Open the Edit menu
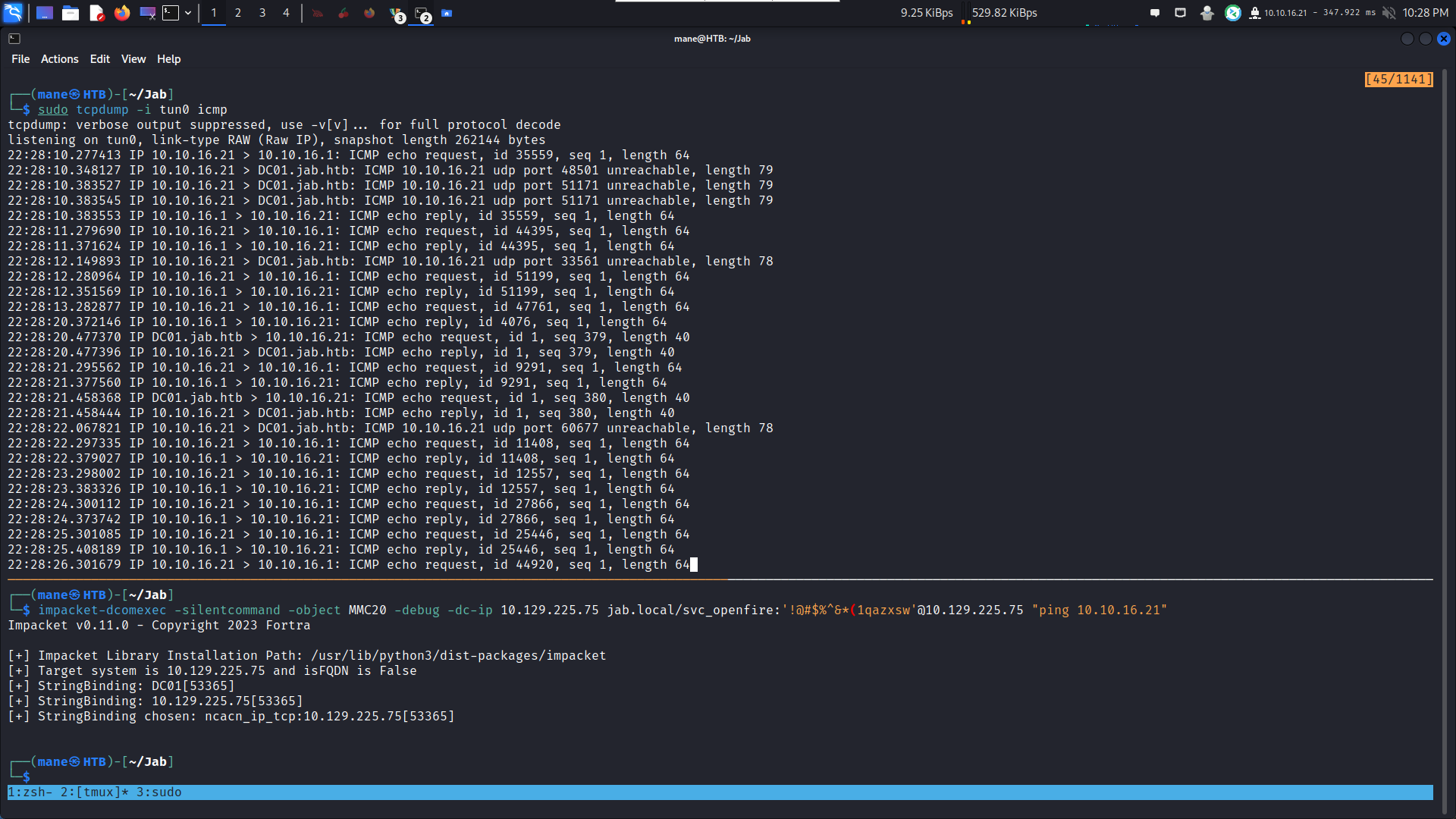 coord(99,59)
